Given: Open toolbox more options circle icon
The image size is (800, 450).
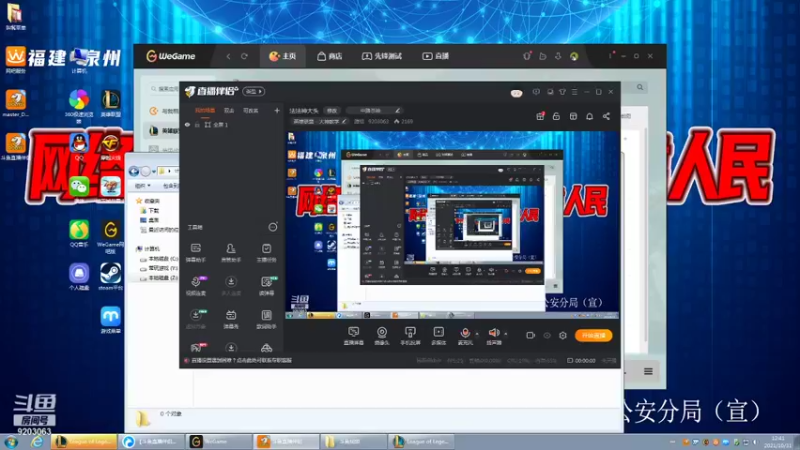Looking at the screenshot, I should tap(273, 227).
